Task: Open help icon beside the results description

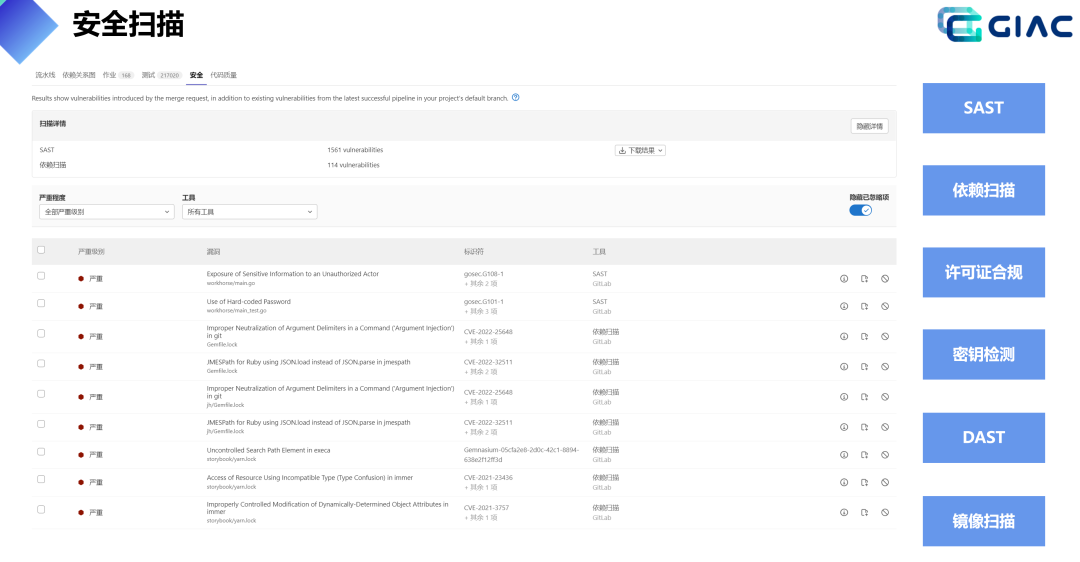Action: click(515, 98)
